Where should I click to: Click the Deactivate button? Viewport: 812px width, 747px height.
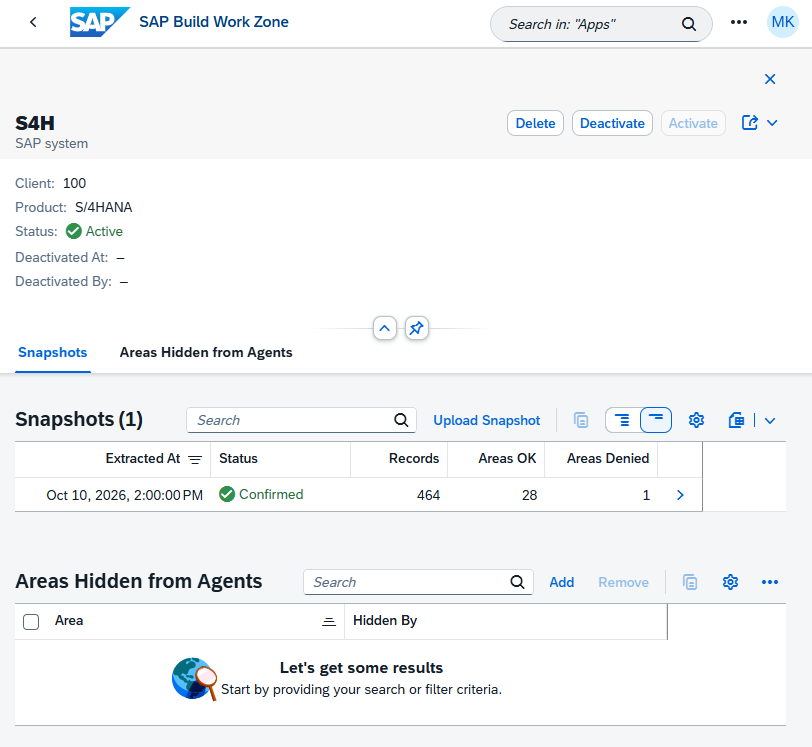[x=612, y=123]
